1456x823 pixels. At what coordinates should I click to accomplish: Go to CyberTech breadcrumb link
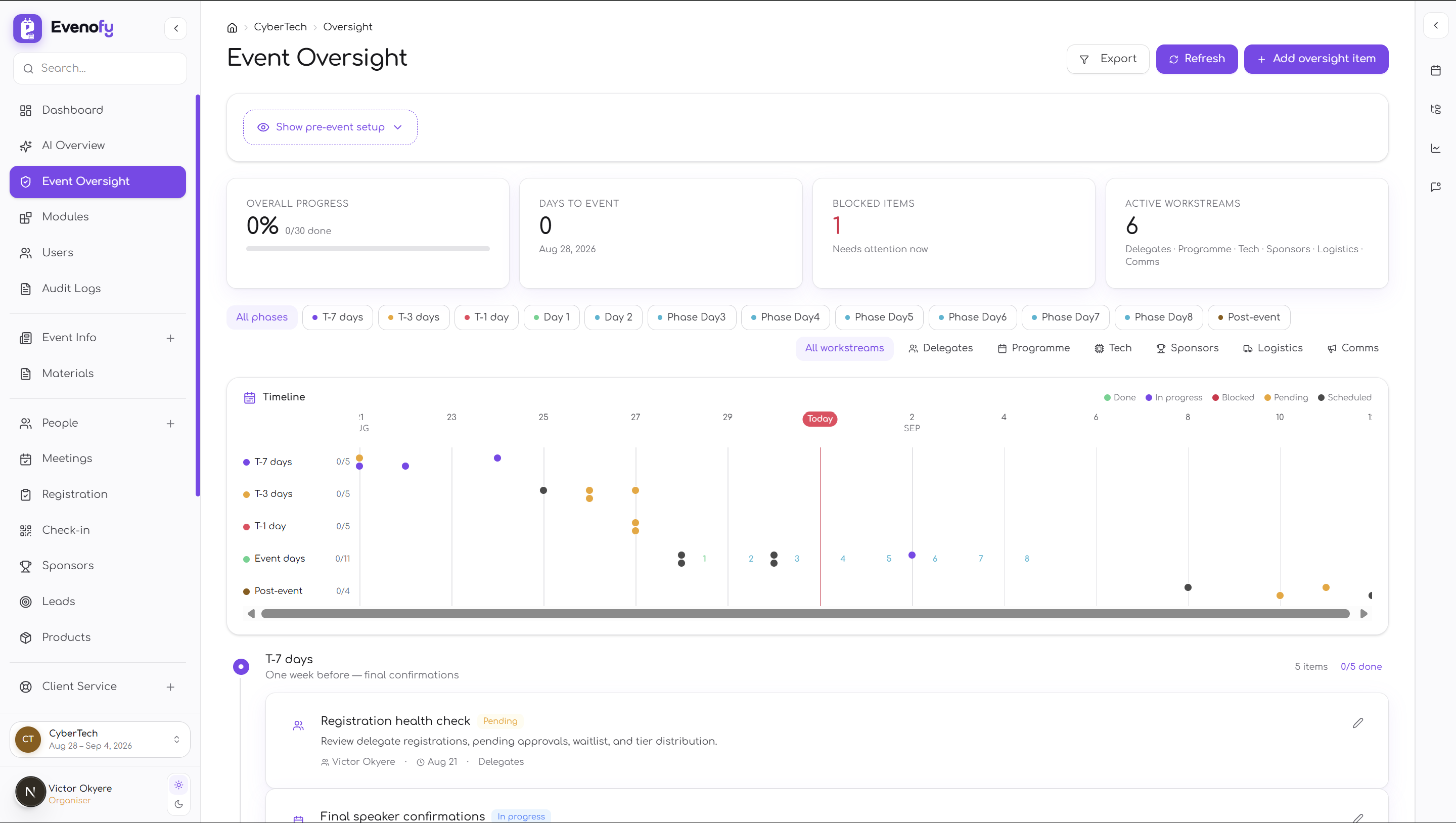click(x=281, y=27)
